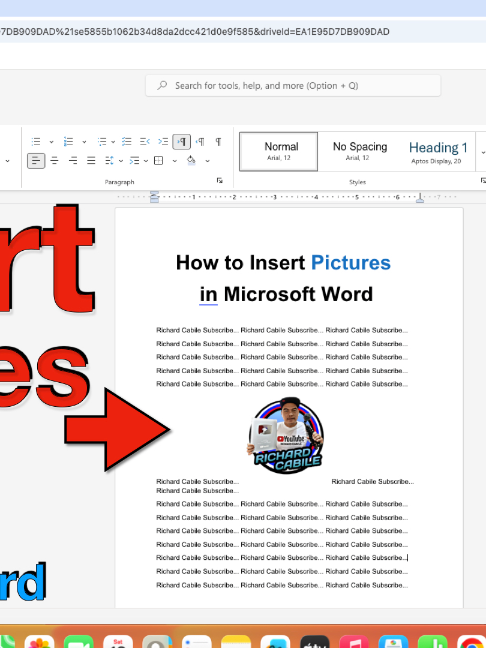The width and height of the screenshot is (486, 648).
Task: Click the Borders icon
Action: pyautogui.click(x=159, y=160)
